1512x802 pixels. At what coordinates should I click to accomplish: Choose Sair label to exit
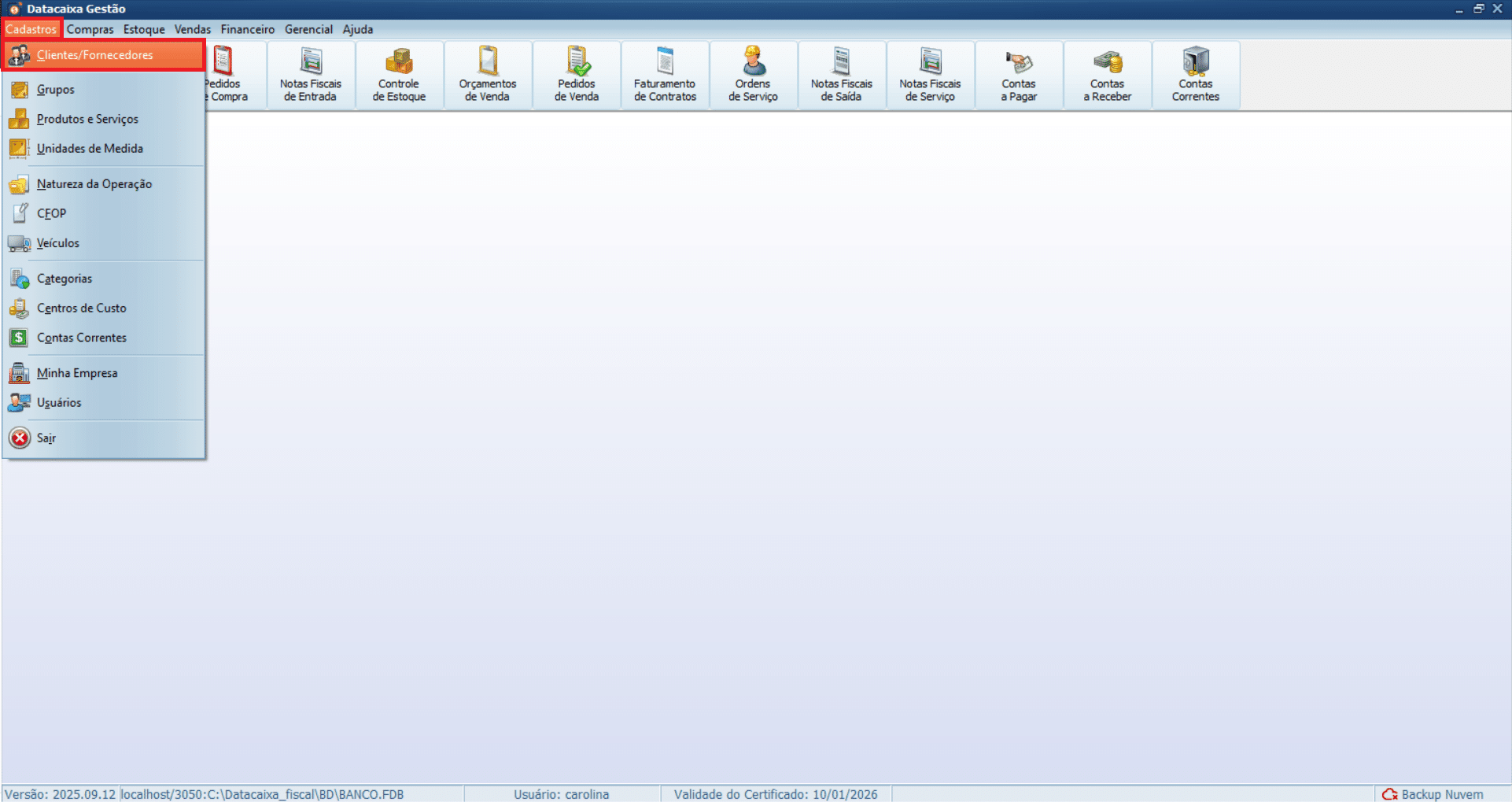coord(46,438)
